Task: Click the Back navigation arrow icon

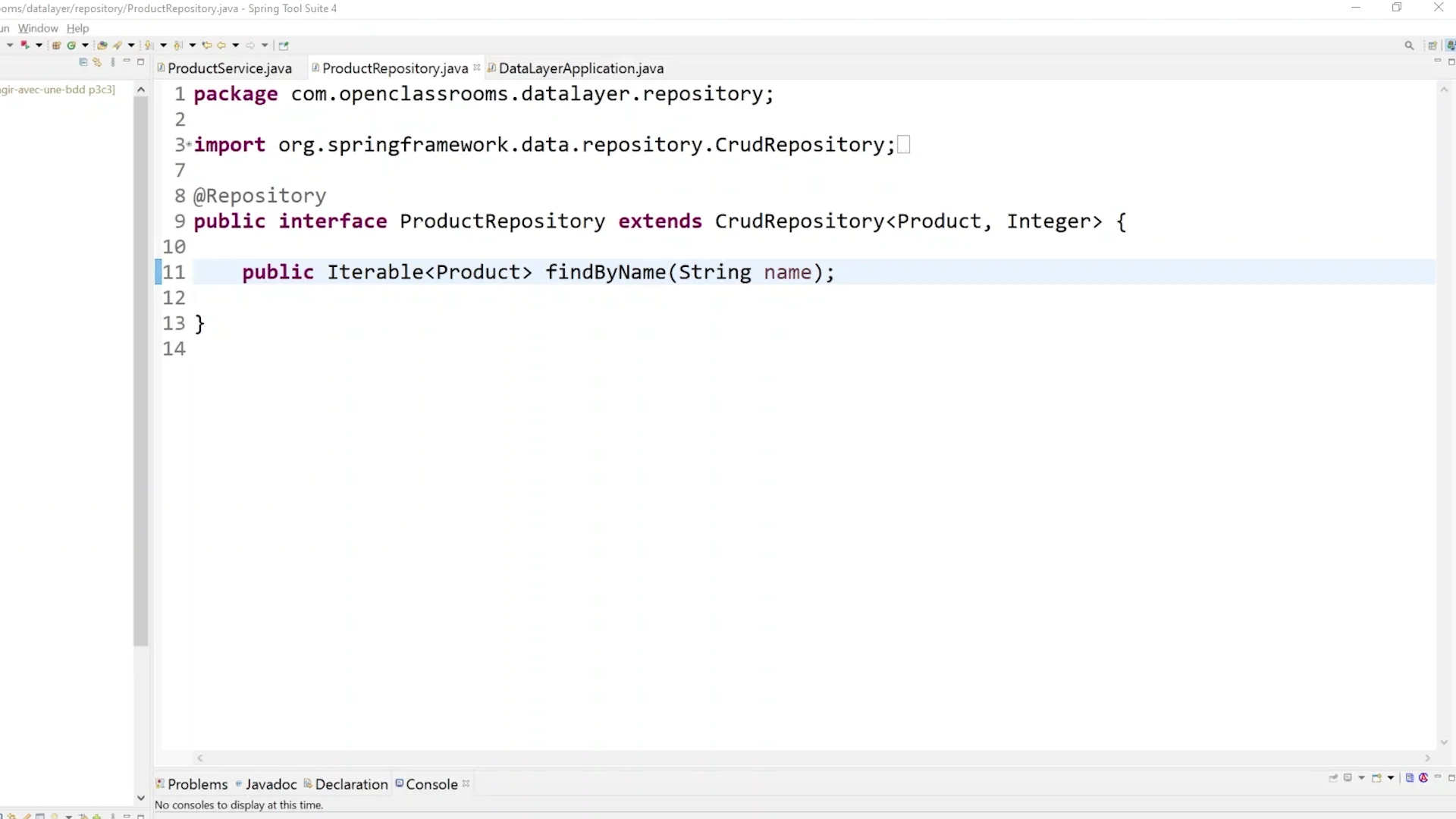Action: coord(221,45)
